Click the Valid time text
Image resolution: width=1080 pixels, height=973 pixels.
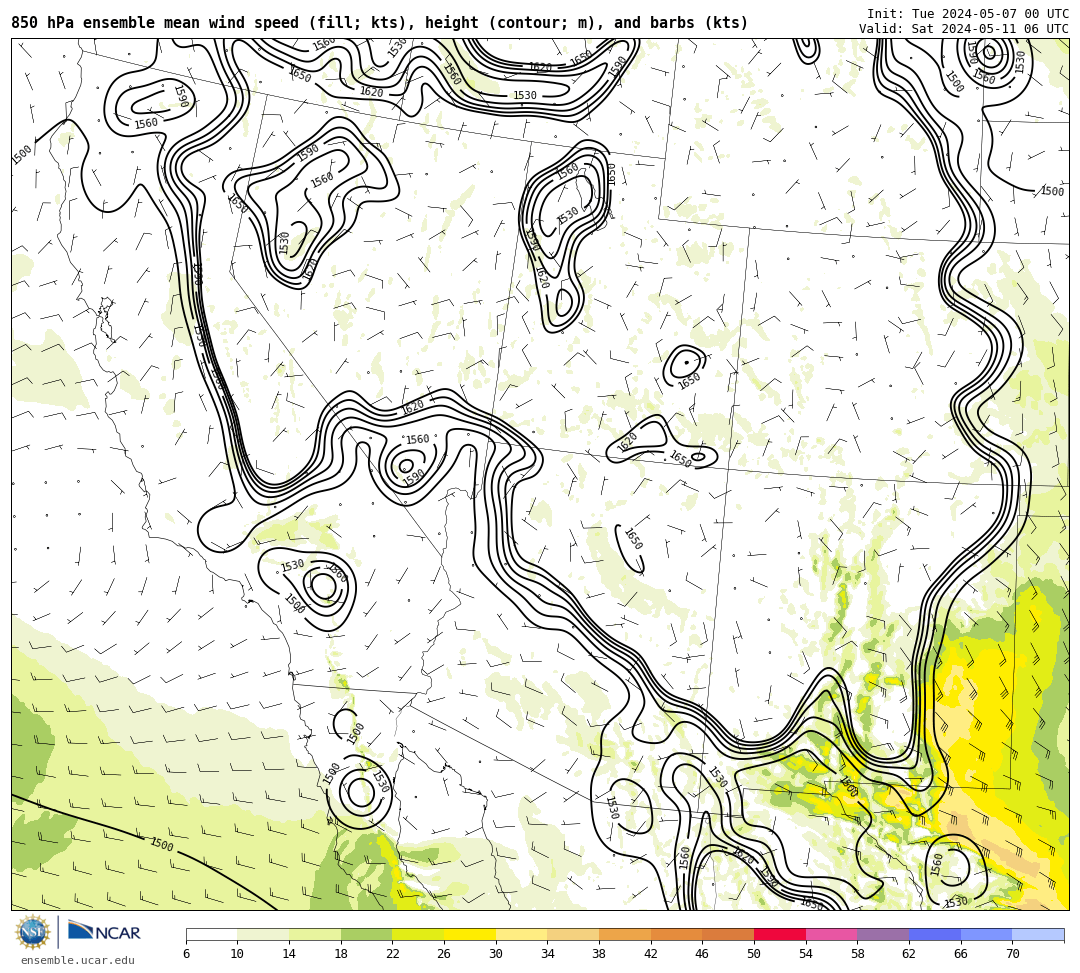tap(964, 29)
